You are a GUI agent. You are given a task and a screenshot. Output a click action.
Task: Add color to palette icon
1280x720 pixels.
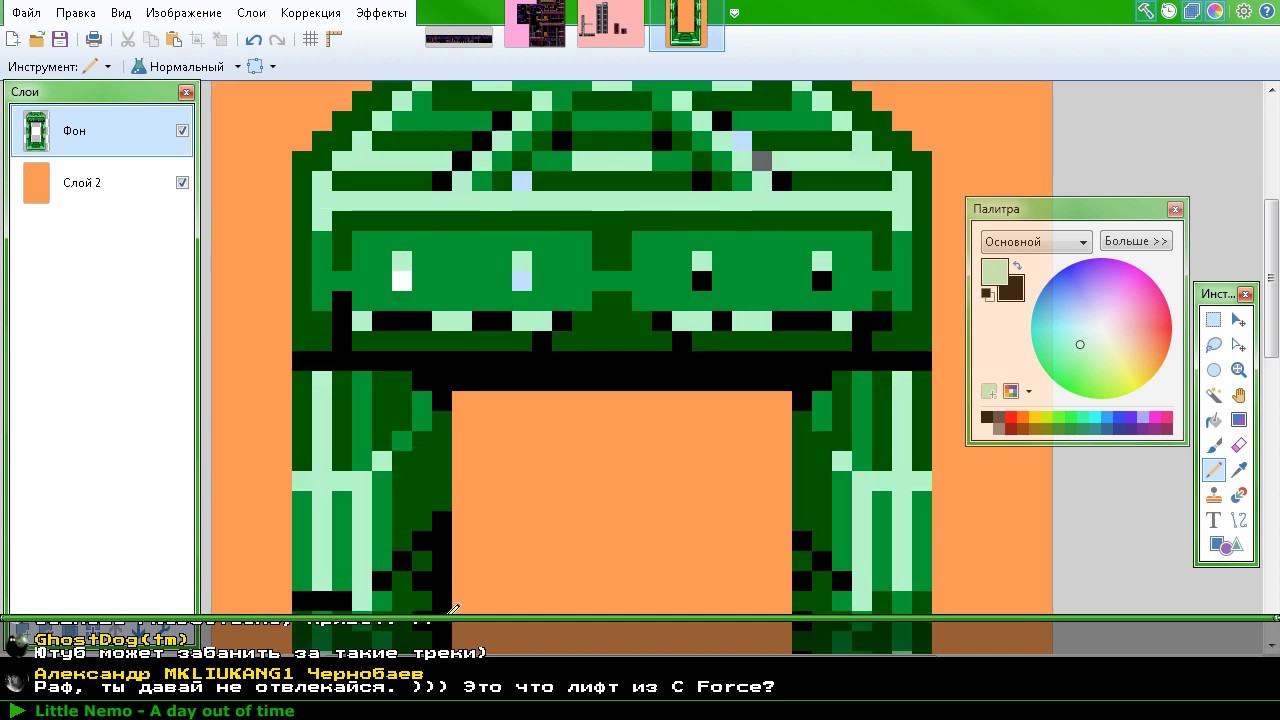pyautogui.click(x=989, y=391)
